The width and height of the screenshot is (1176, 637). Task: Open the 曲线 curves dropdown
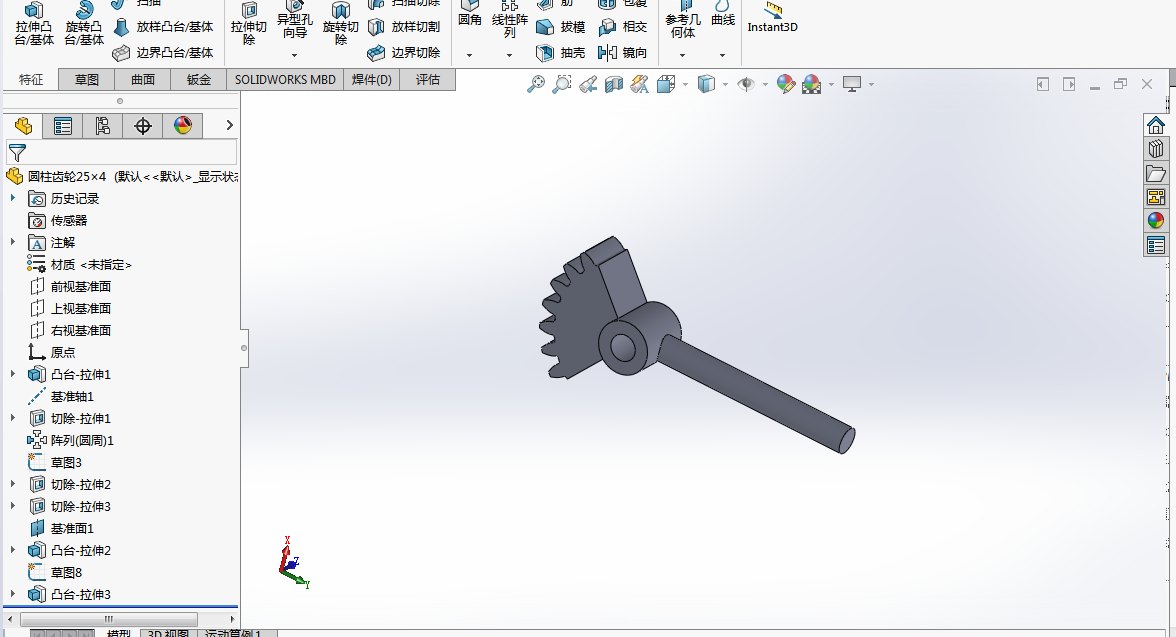(722, 55)
